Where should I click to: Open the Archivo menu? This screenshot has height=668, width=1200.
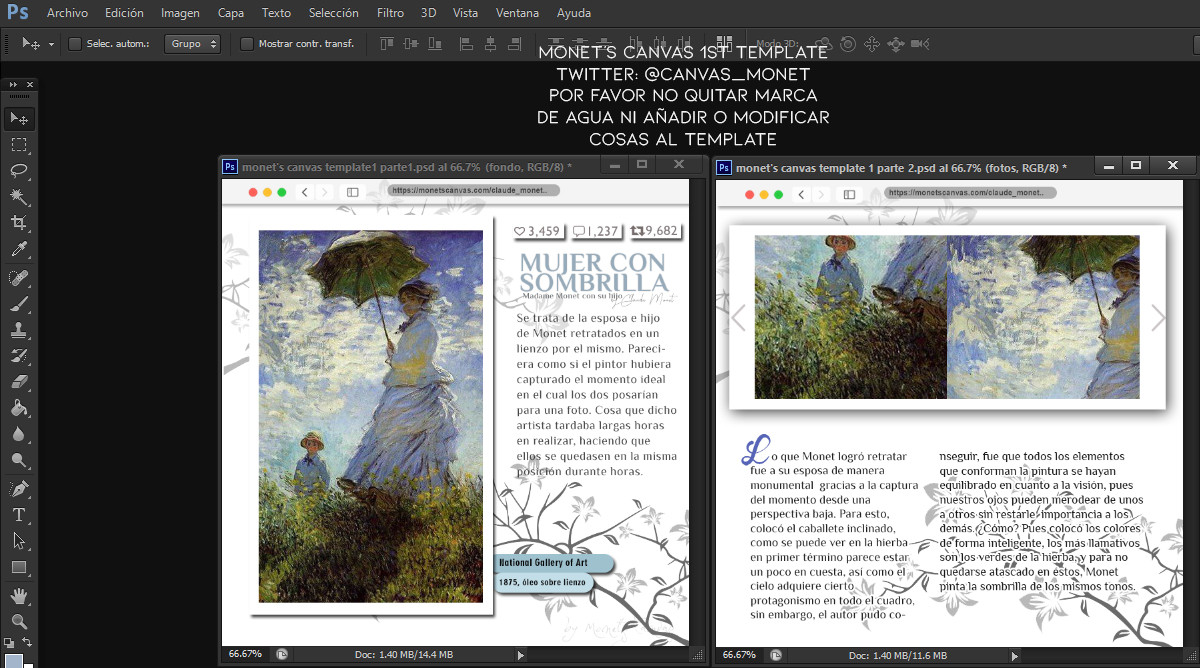click(67, 13)
